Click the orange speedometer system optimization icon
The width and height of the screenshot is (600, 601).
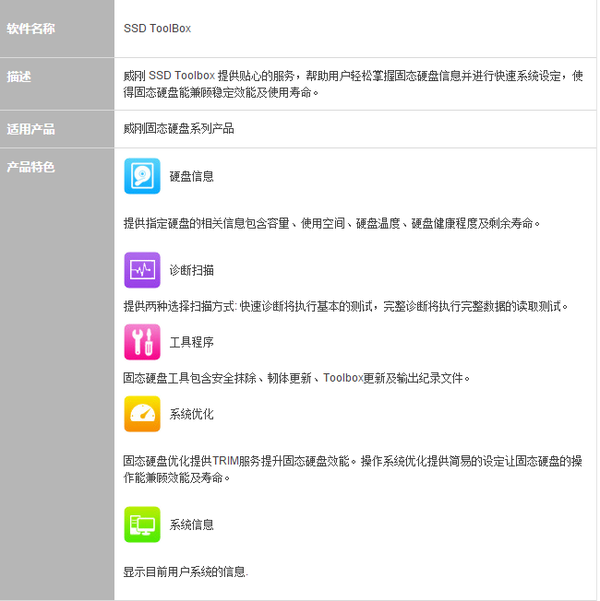point(142,414)
